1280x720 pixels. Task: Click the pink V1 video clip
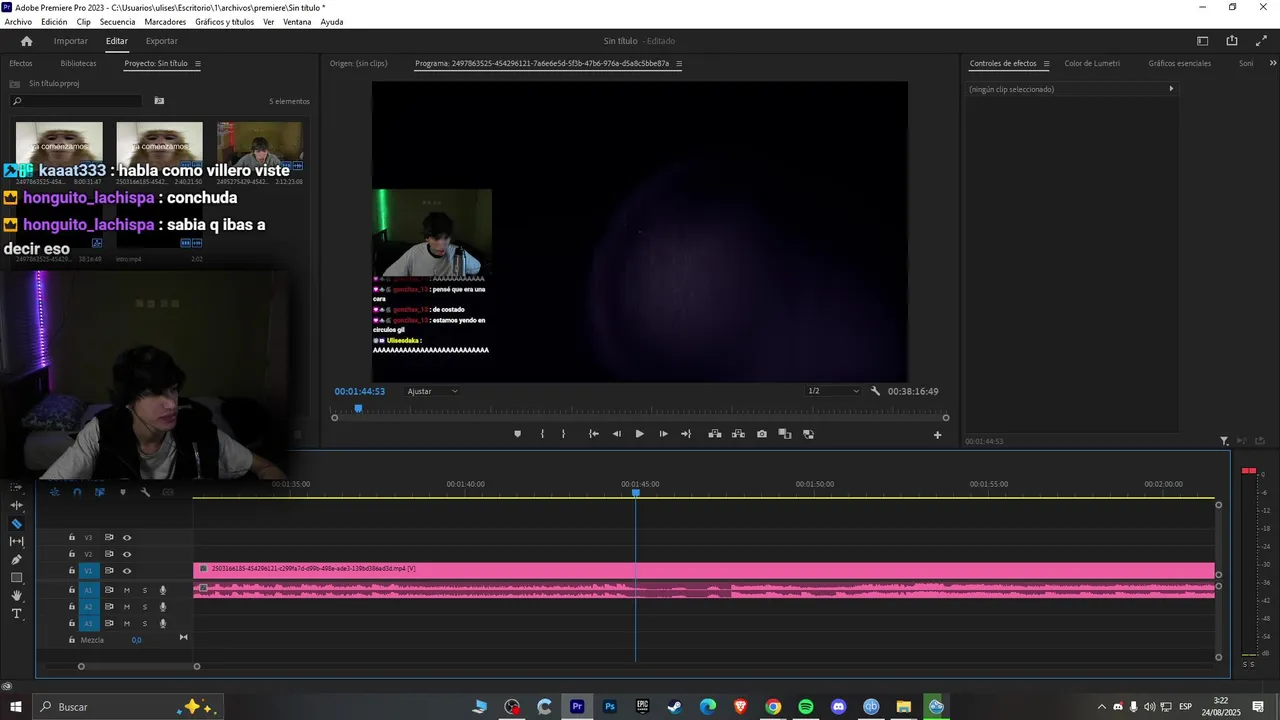click(704, 569)
